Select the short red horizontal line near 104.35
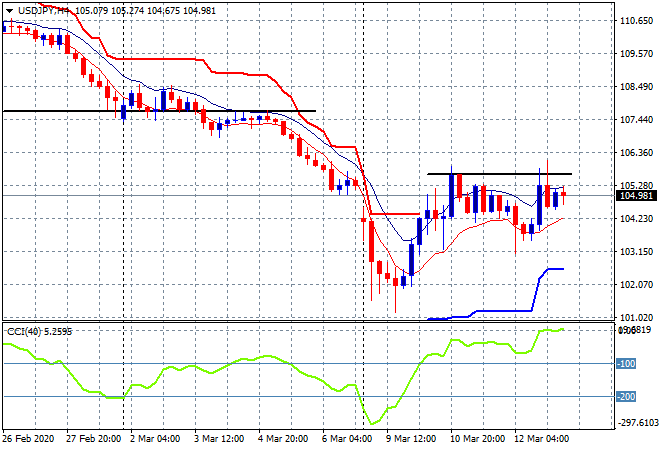 (395, 214)
